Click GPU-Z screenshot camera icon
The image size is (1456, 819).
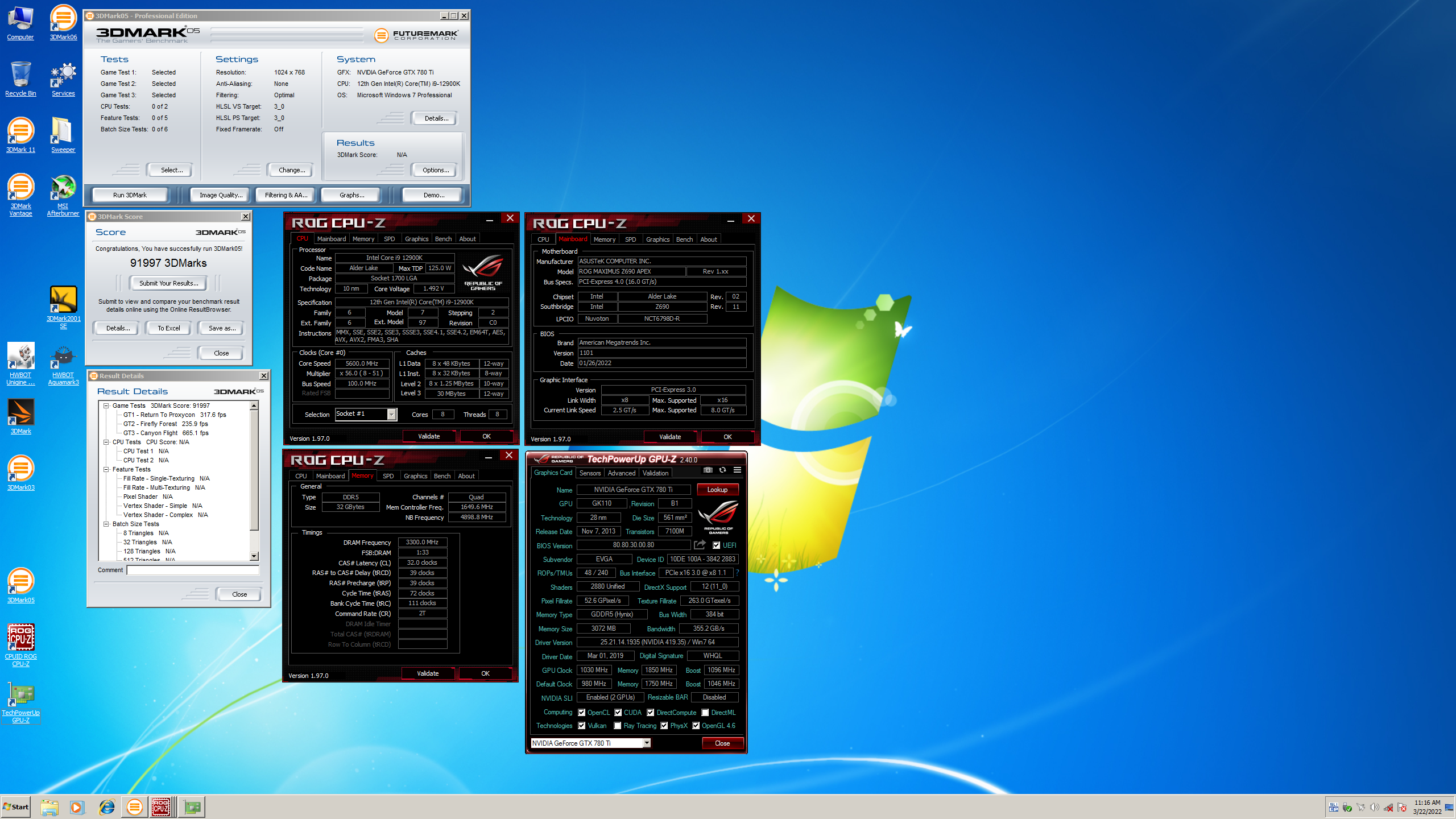pyautogui.click(x=708, y=470)
